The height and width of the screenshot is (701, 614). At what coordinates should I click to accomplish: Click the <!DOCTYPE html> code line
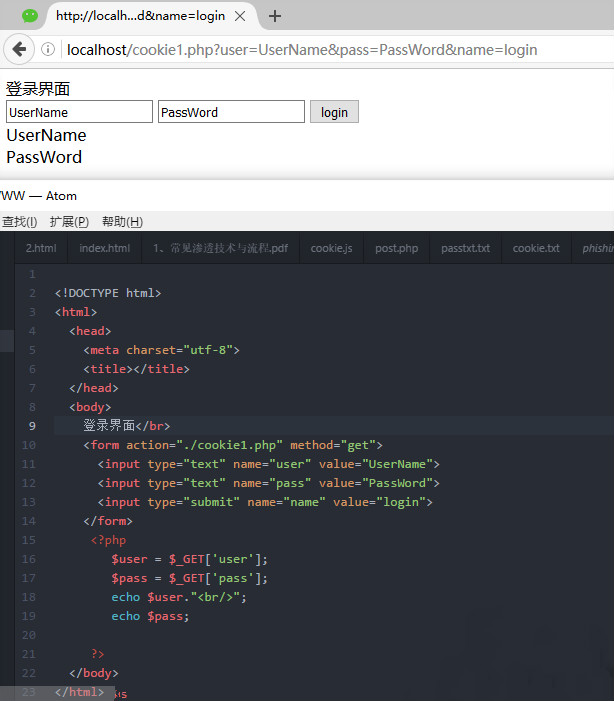click(108, 293)
